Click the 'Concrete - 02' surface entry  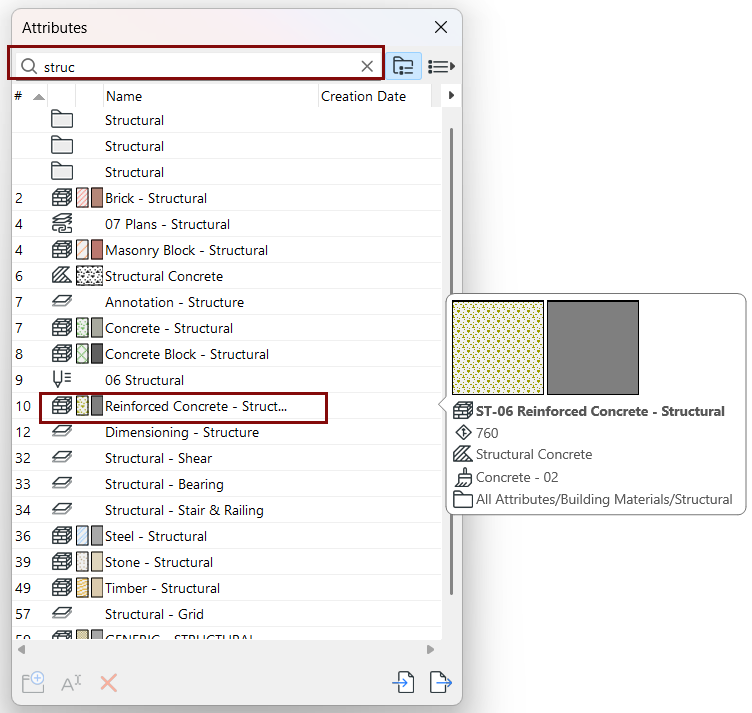pyautogui.click(x=517, y=477)
